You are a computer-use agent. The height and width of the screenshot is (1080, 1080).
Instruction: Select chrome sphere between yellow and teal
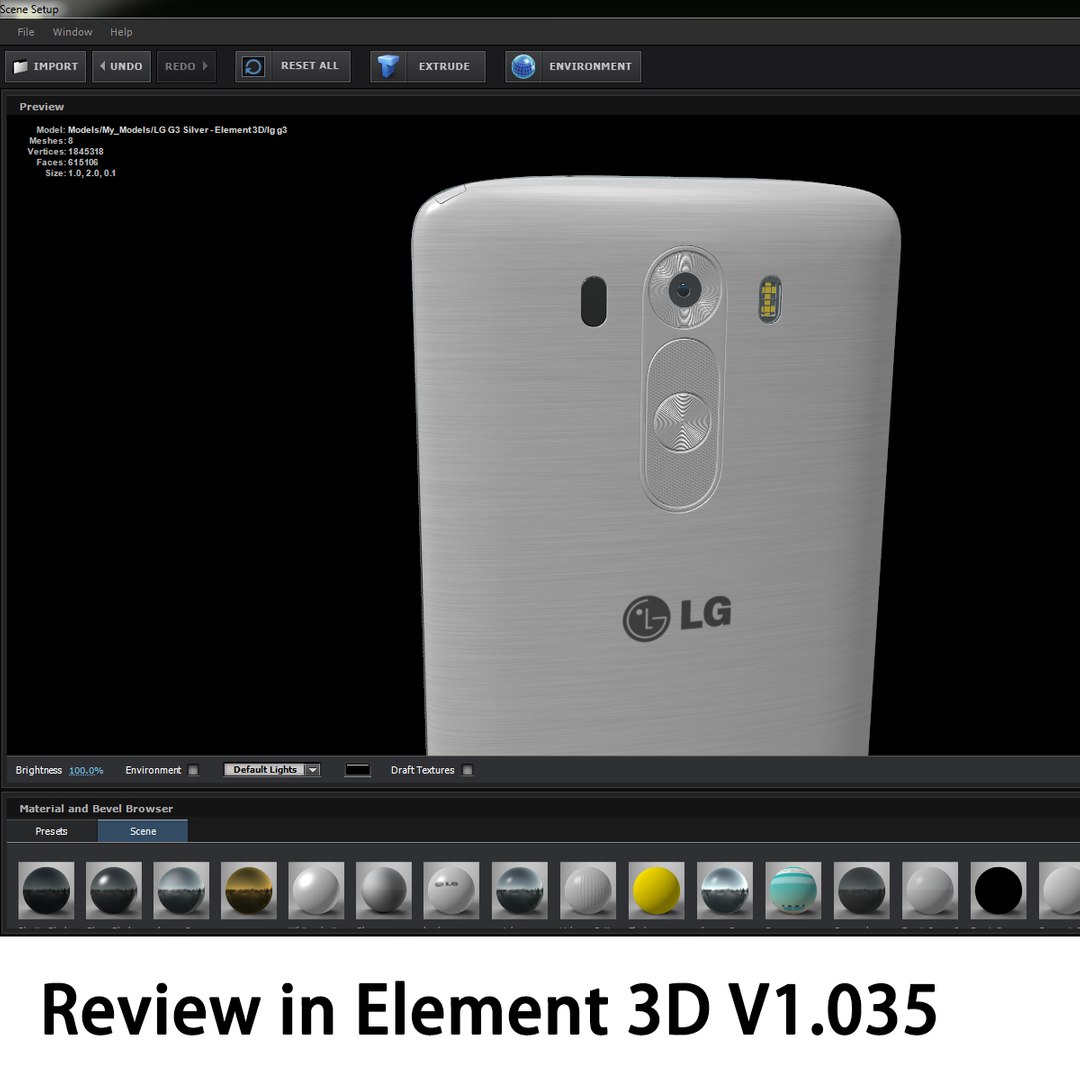725,890
